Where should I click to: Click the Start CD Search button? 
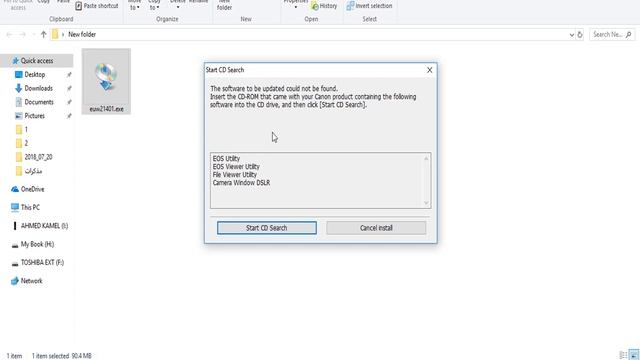[x=267, y=228]
